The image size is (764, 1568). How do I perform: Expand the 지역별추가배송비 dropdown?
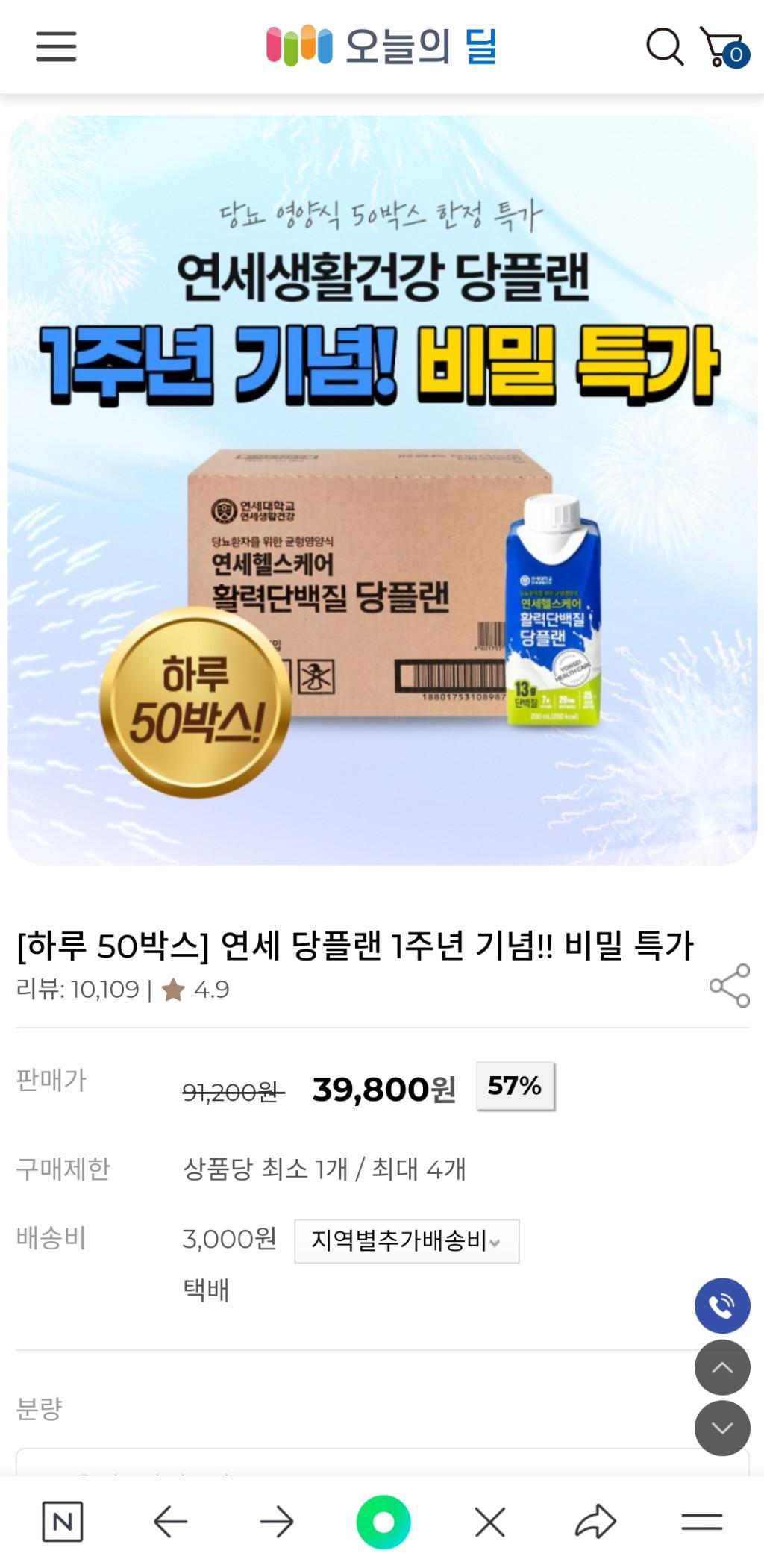tap(407, 1241)
